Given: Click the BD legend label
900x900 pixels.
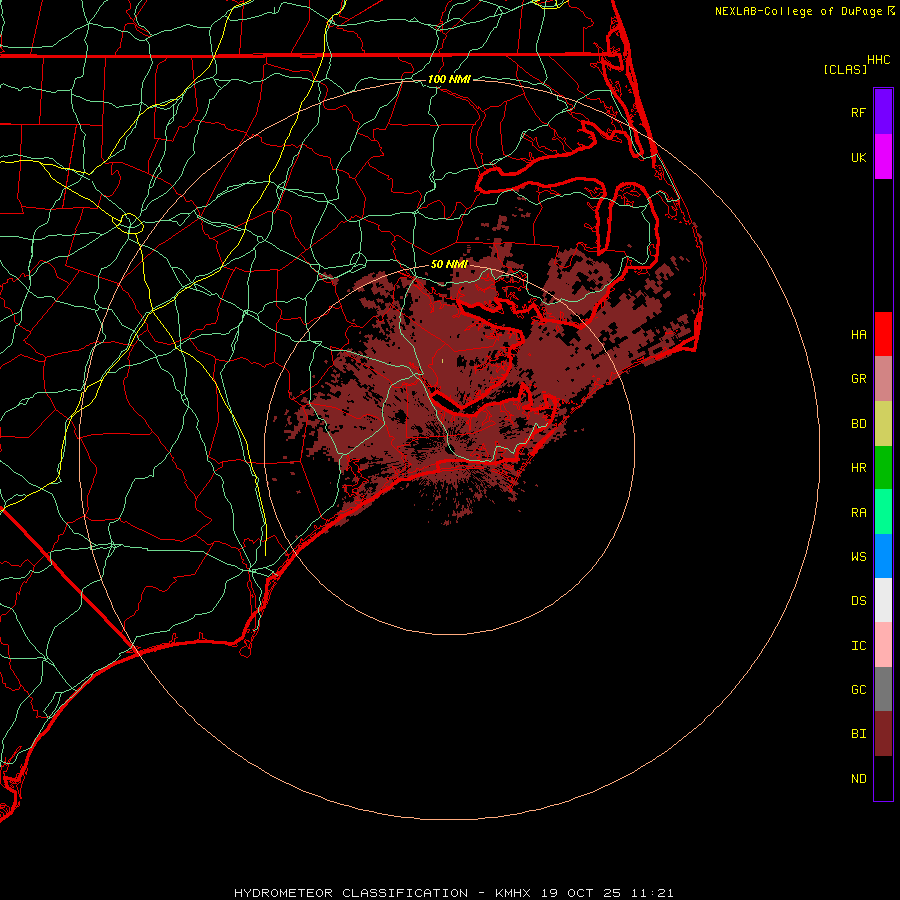Looking at the screenshot, I should point(858,424).
